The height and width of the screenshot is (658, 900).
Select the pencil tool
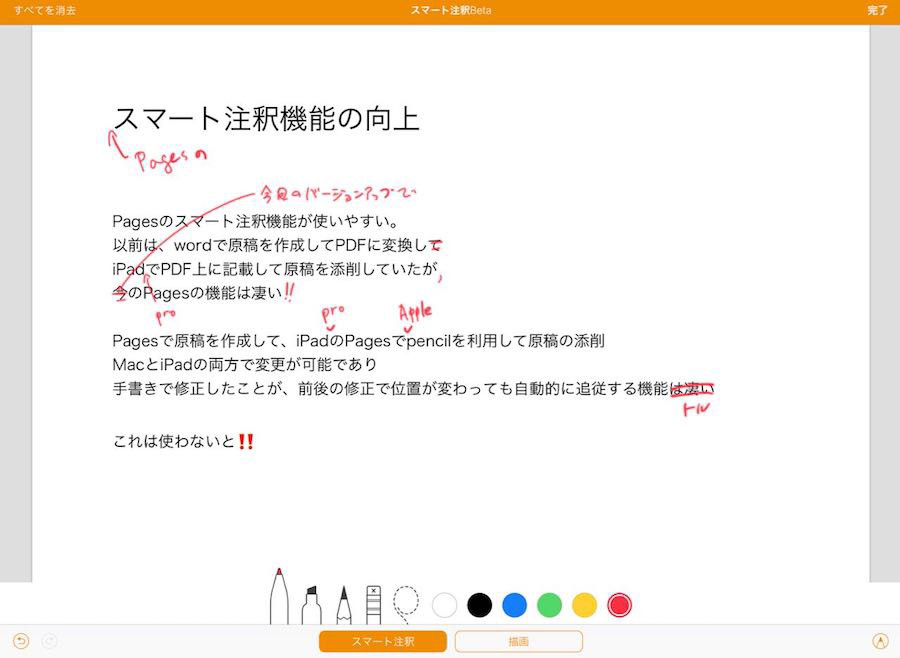(x=343, y=605)
